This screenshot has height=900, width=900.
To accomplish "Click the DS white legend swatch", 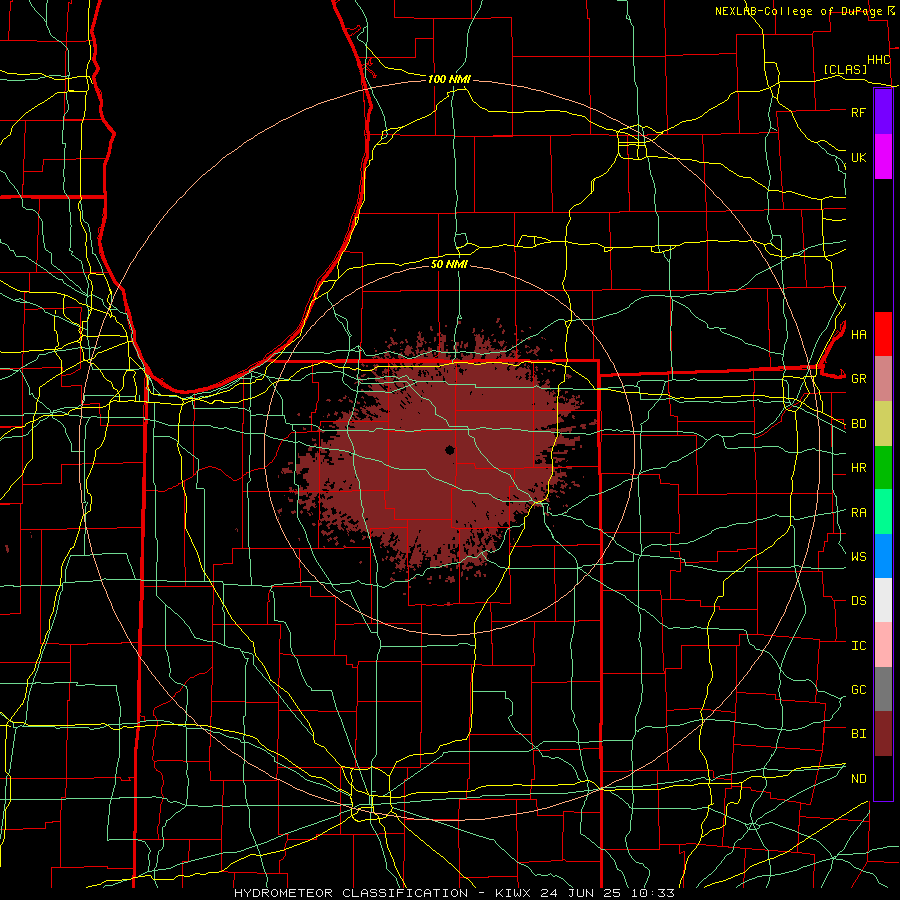I will pos(883,600).
